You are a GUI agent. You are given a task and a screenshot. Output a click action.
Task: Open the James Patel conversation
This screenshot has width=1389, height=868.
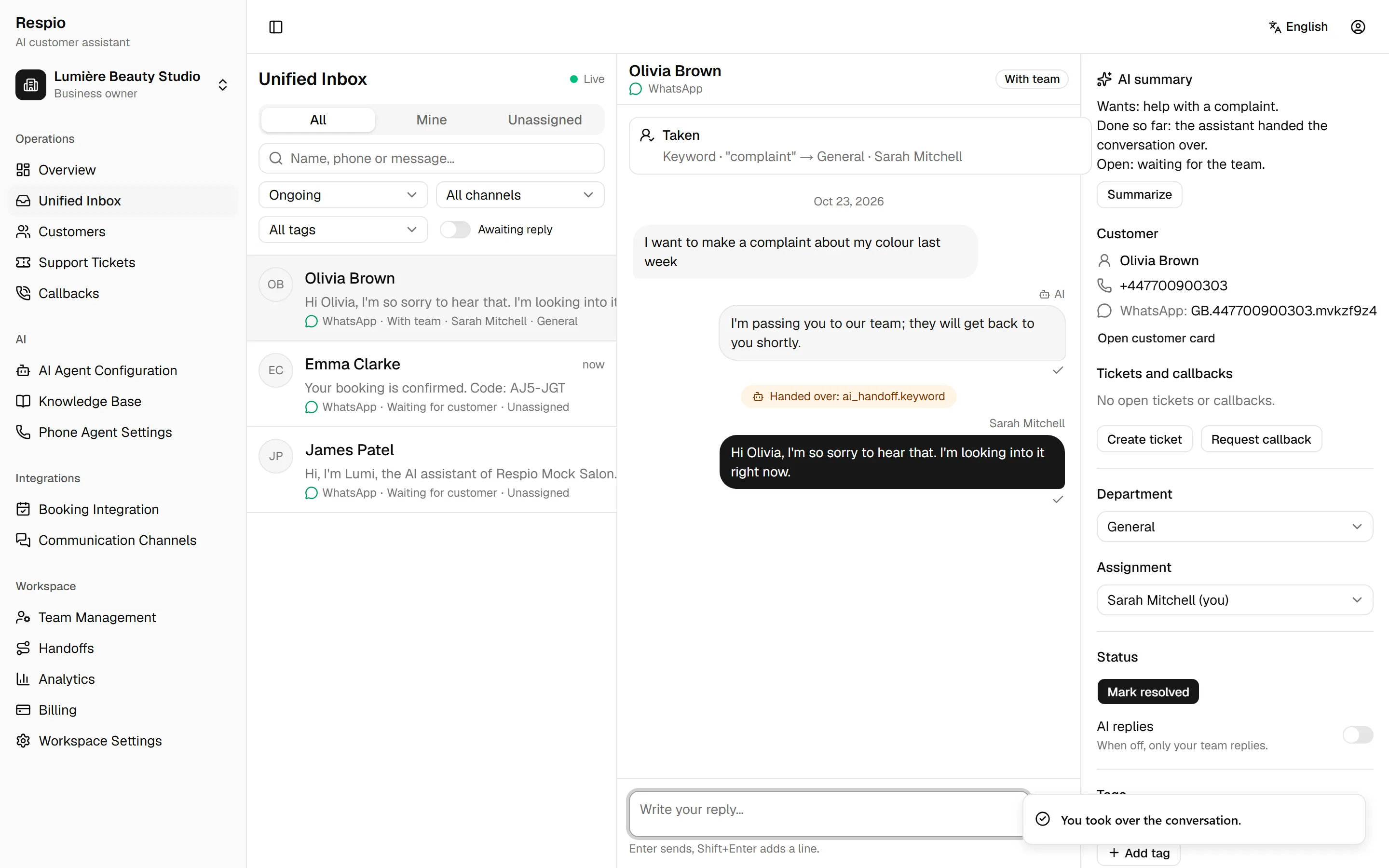[431, 470]
